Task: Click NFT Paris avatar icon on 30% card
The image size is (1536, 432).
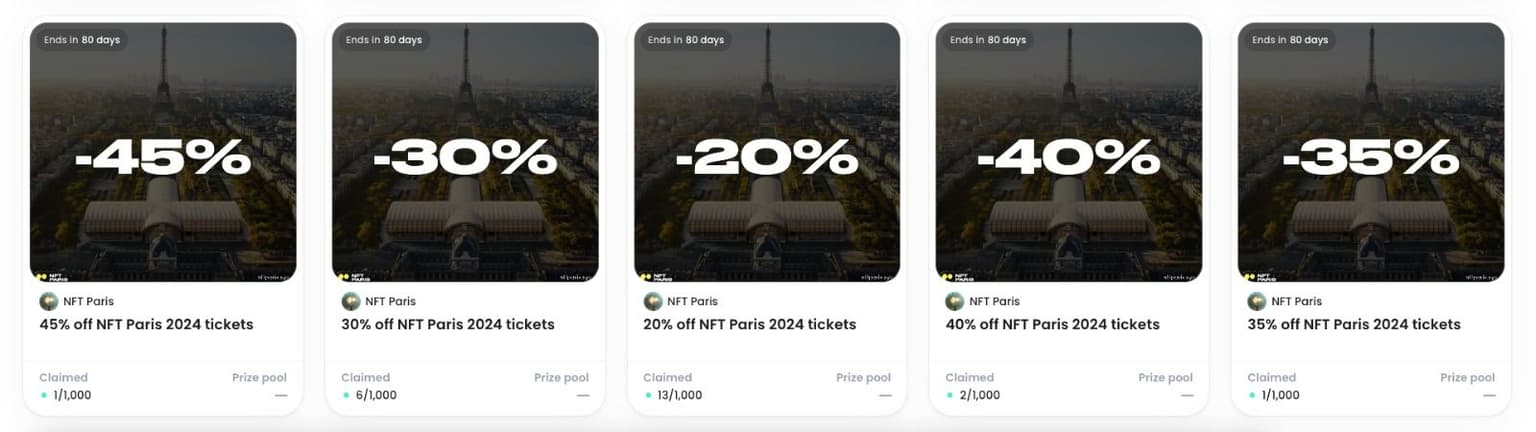Action: pos(350,301)
